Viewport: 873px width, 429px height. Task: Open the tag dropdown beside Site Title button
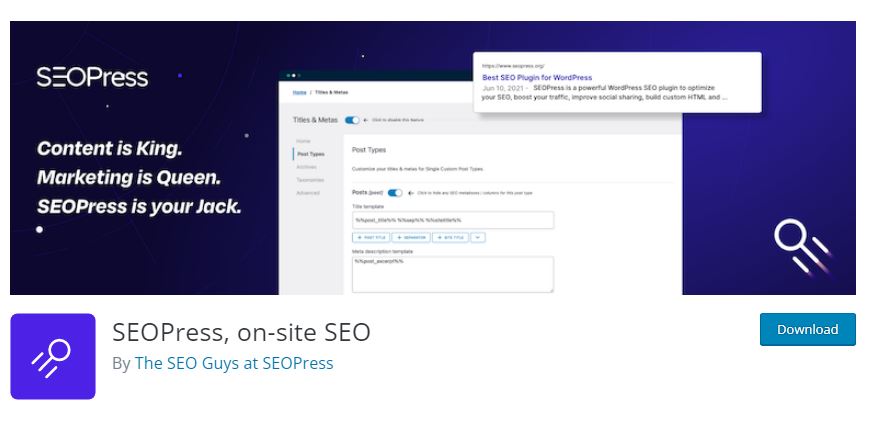[478, 238]
